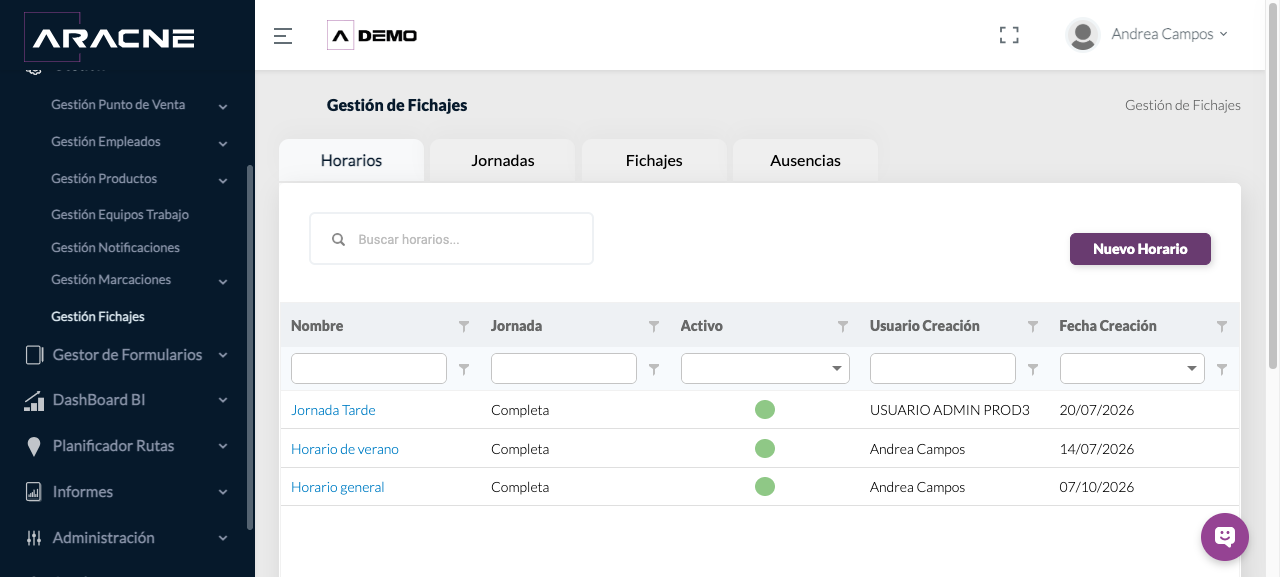The width and height of the screenshot is (1280, 577).
Task: Click the Gestor de Formularios sidebar icon
Action: [x=34, y=355]
